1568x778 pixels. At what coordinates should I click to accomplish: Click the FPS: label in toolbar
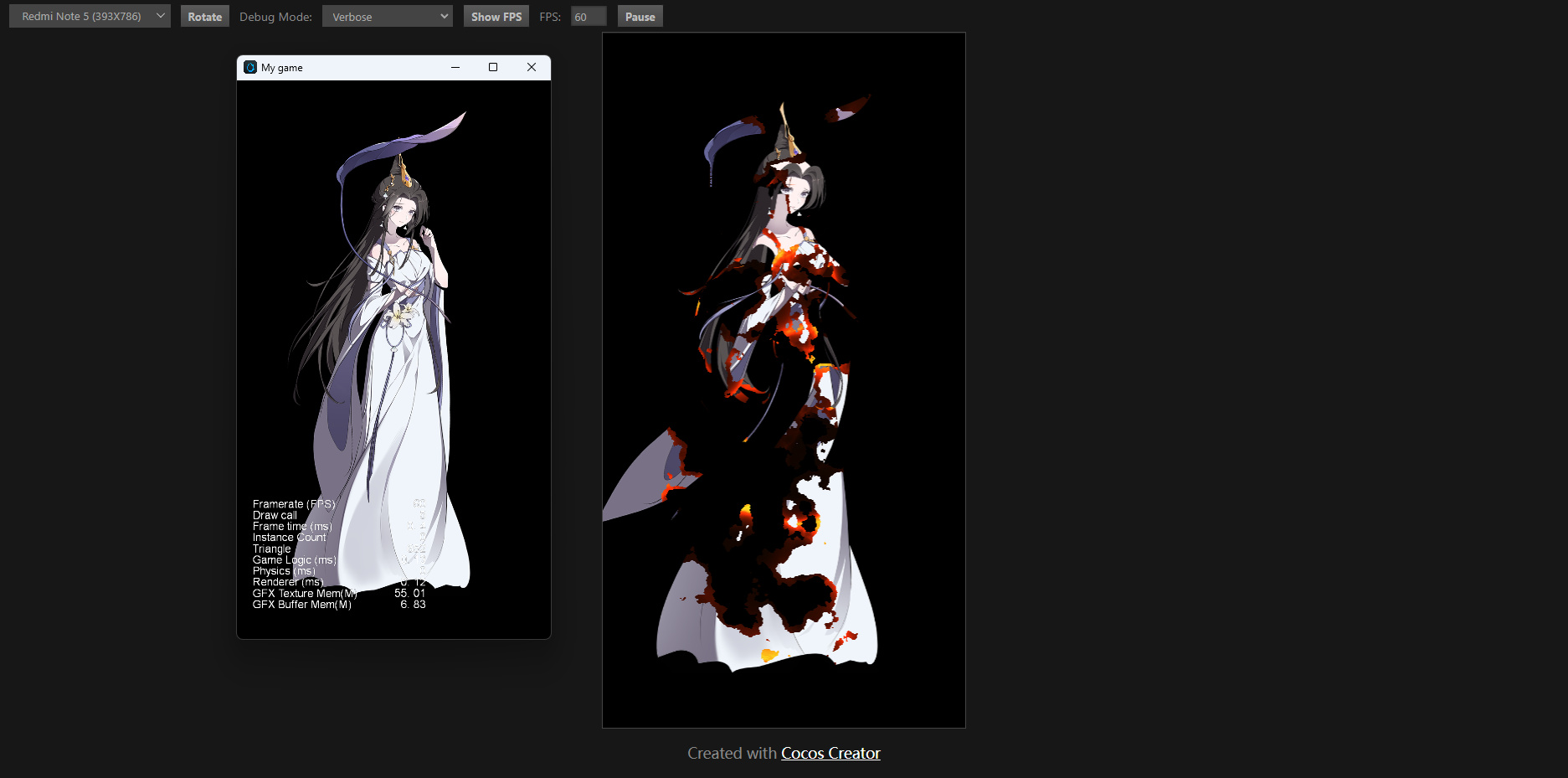550,17
